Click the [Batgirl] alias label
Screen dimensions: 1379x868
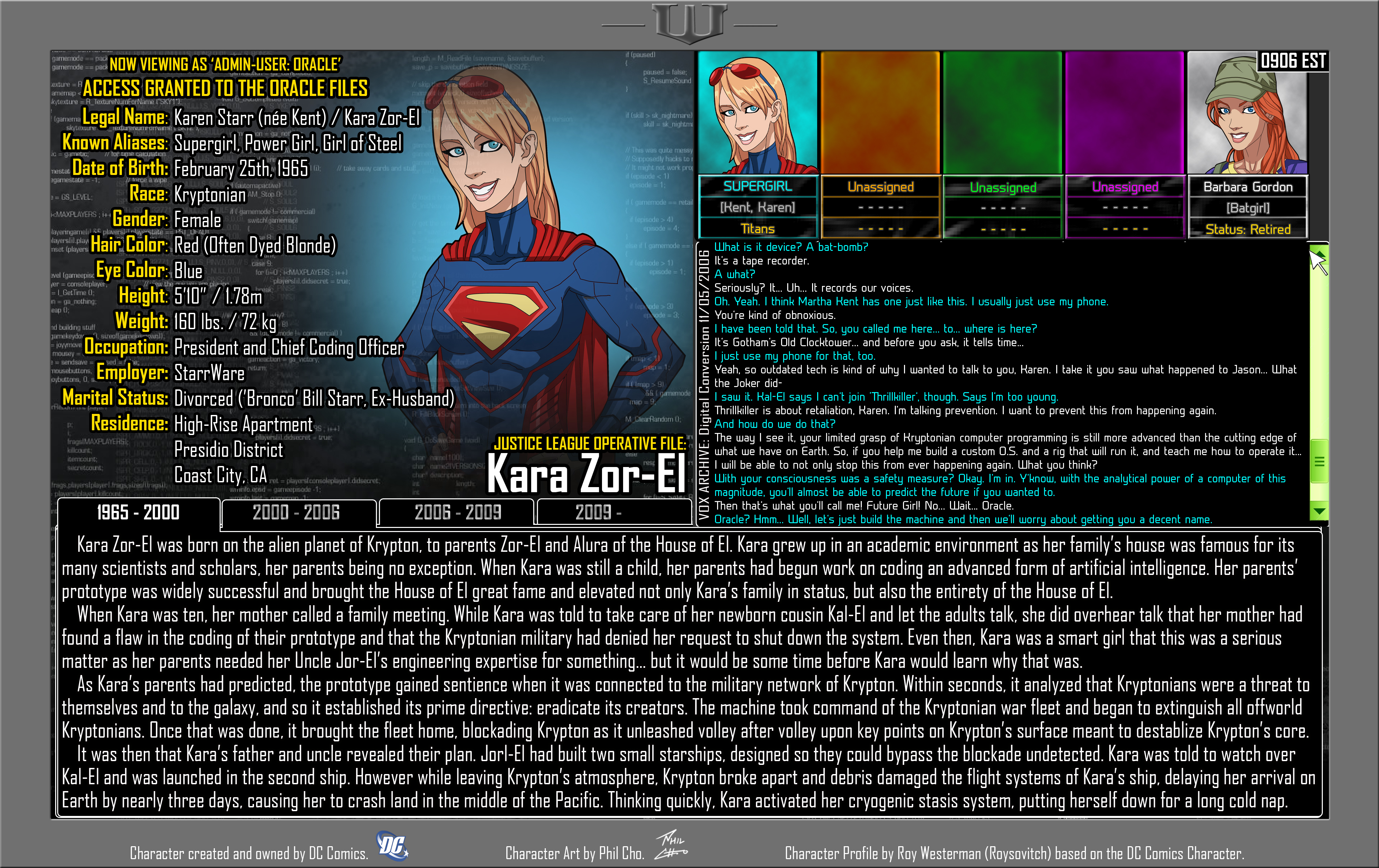coord(1248,208)
